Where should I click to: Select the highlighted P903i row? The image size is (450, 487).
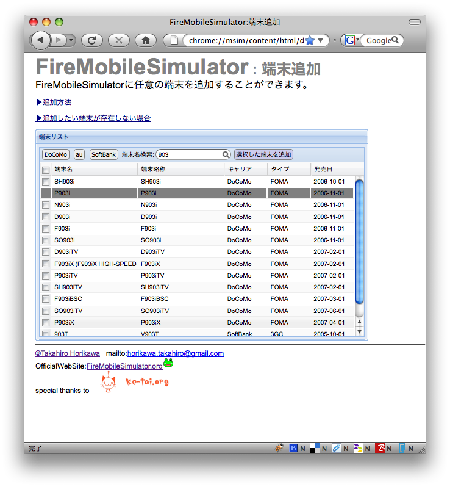pyautogui.click(x=197, y=193)
